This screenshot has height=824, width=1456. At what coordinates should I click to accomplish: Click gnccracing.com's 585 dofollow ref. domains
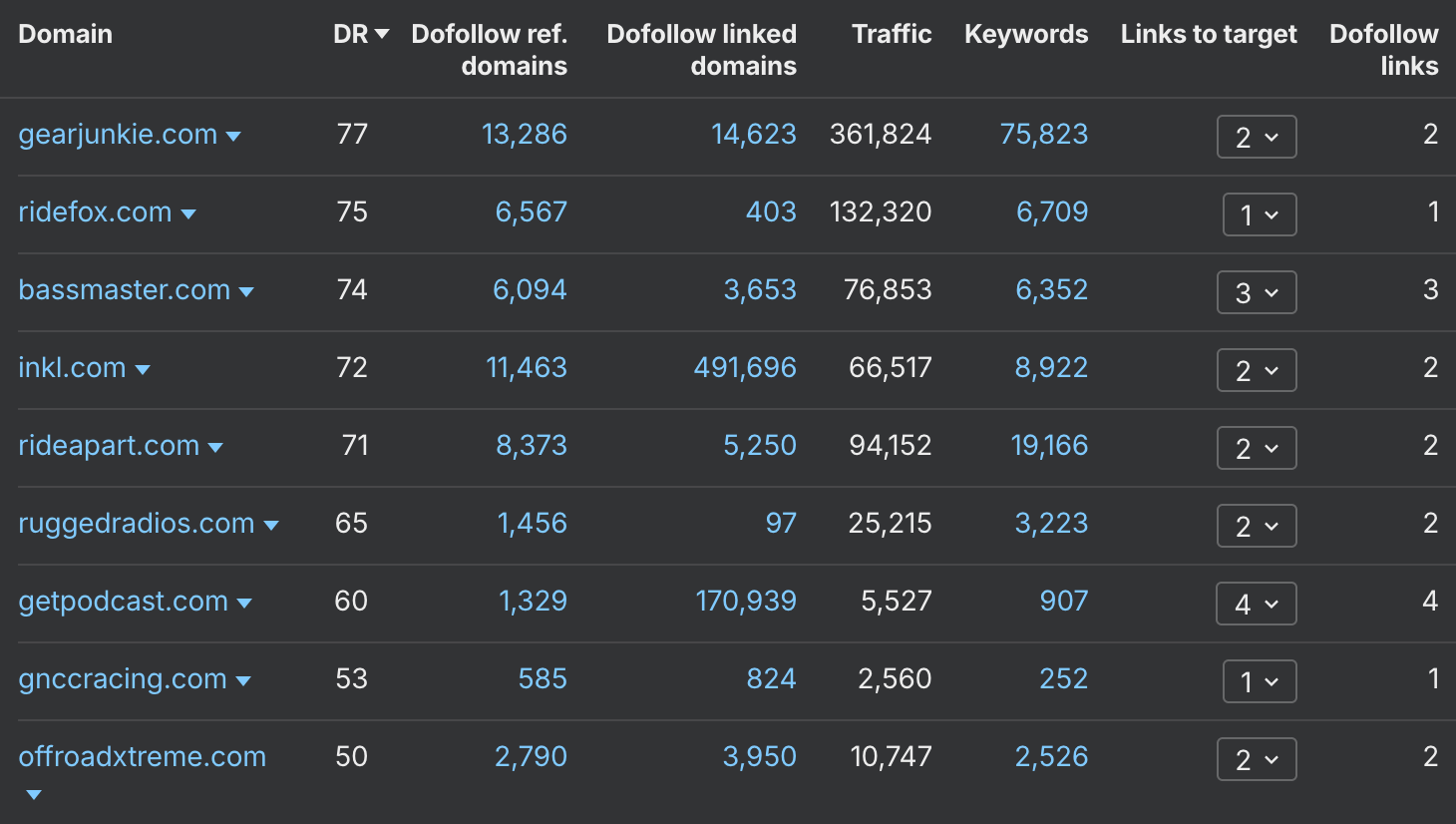point(543,679)
